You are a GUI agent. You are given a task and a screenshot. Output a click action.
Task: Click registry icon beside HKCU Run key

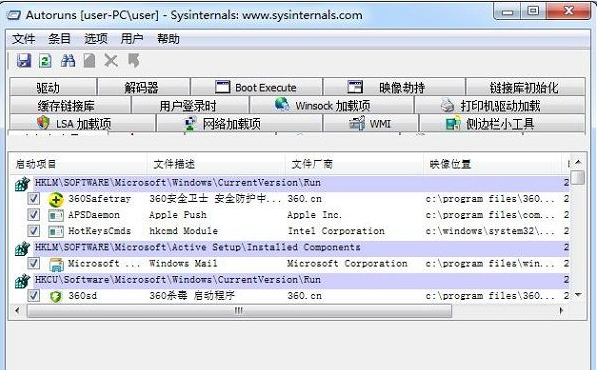point(22,281)
